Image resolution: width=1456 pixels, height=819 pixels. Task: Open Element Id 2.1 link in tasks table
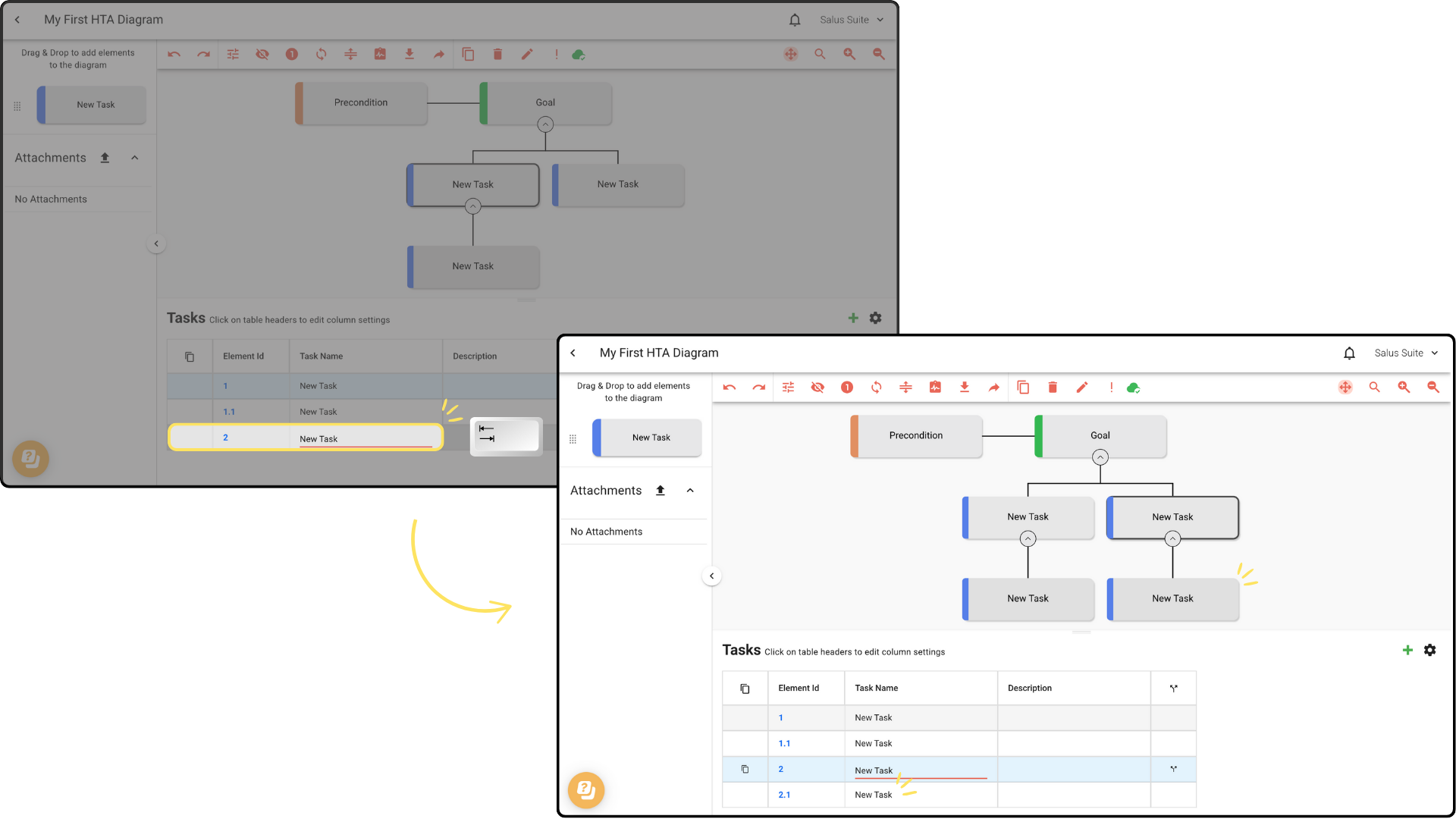784,795
